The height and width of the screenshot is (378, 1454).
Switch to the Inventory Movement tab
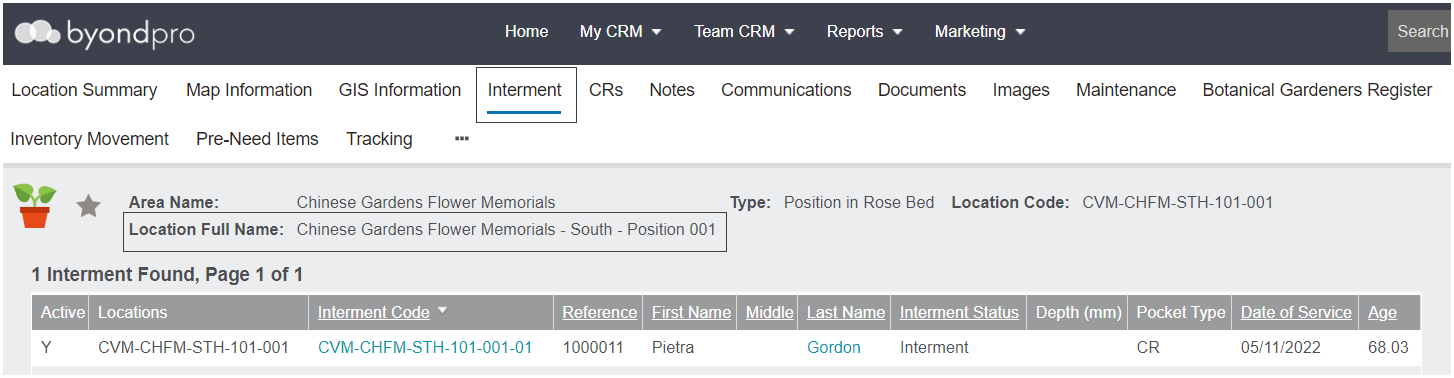[x=90, y=139]
